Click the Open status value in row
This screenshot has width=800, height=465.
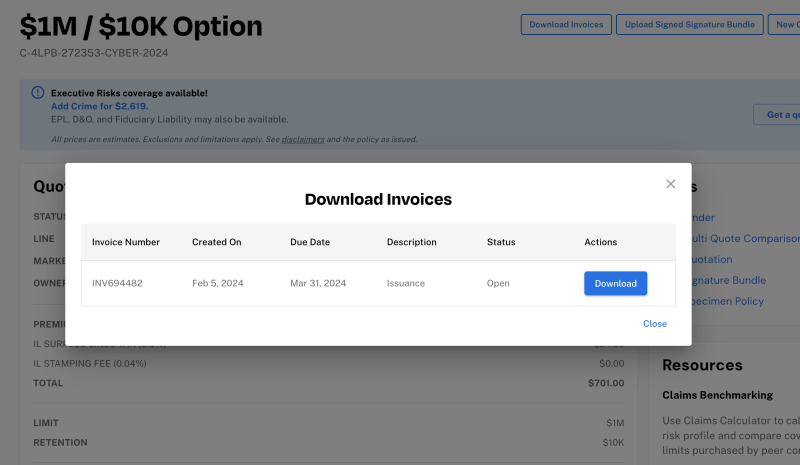[498, 283]
